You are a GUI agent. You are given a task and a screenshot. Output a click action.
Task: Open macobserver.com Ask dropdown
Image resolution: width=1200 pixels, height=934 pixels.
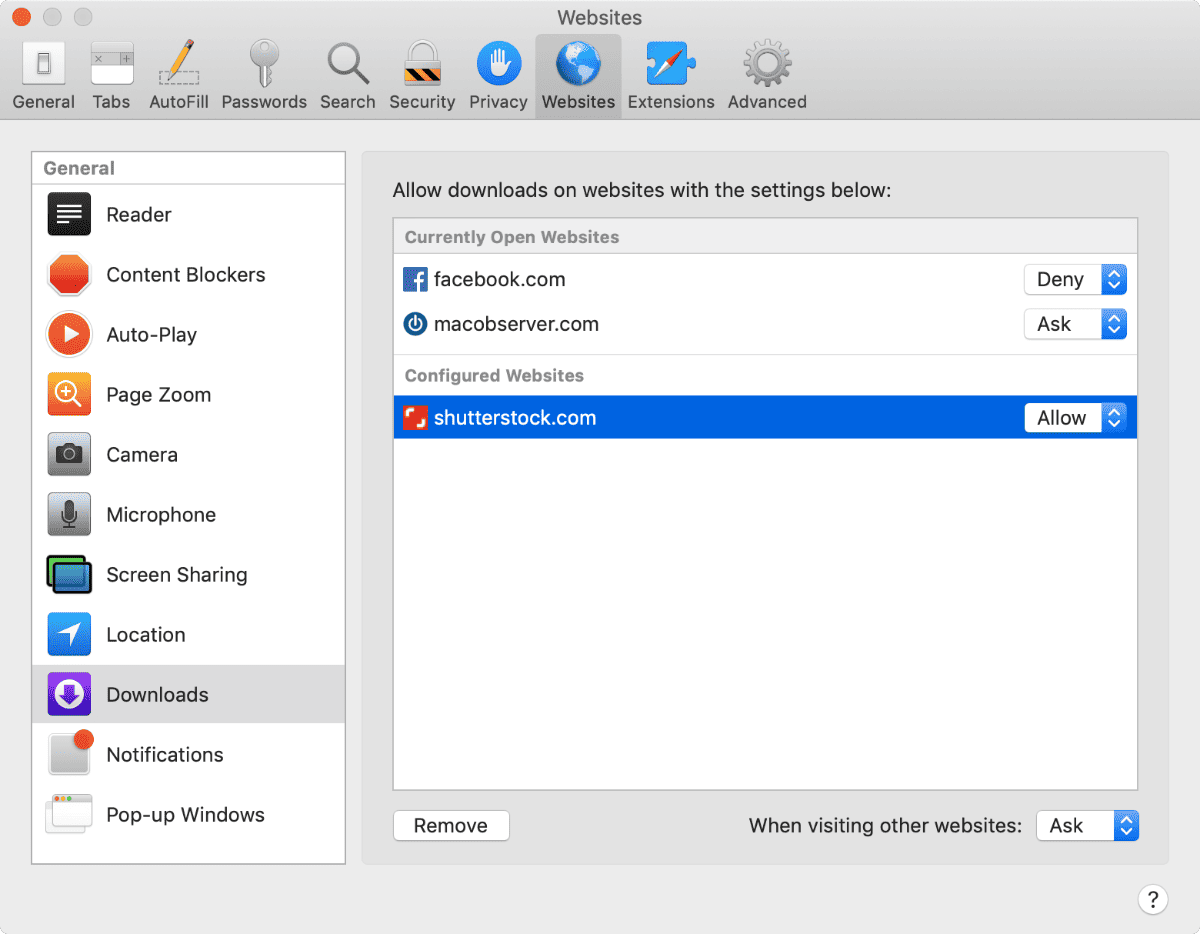pyautogui.click(x=1075, y=324)
